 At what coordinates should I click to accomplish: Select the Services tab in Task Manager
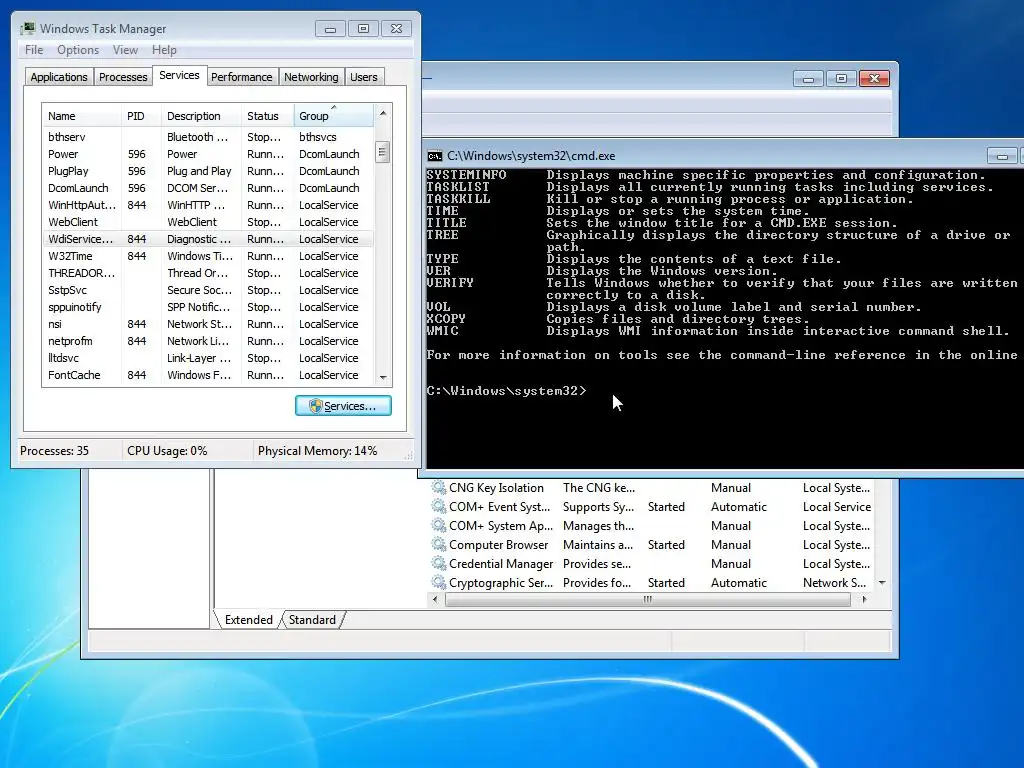(x=179, y=75)
